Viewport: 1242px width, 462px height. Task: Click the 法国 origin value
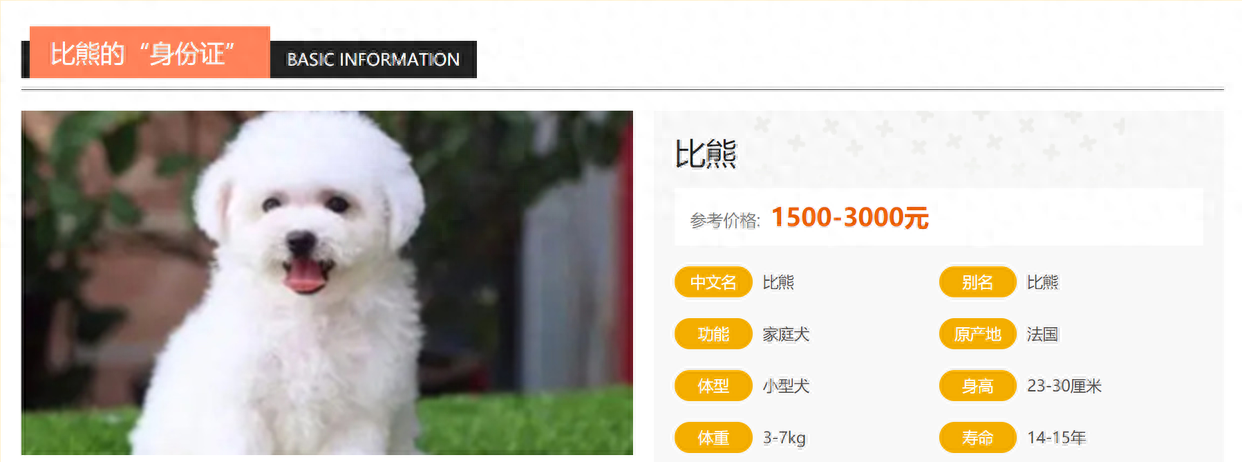click(x=1043, y=334)
